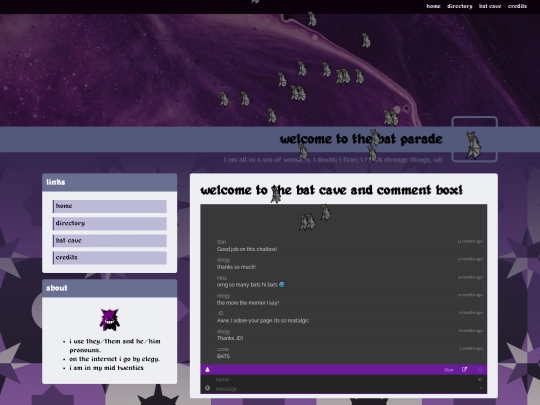540x405 pixels.
Task: Click the username 'crow' in the chatbox
Action: [x=223, y=349]
